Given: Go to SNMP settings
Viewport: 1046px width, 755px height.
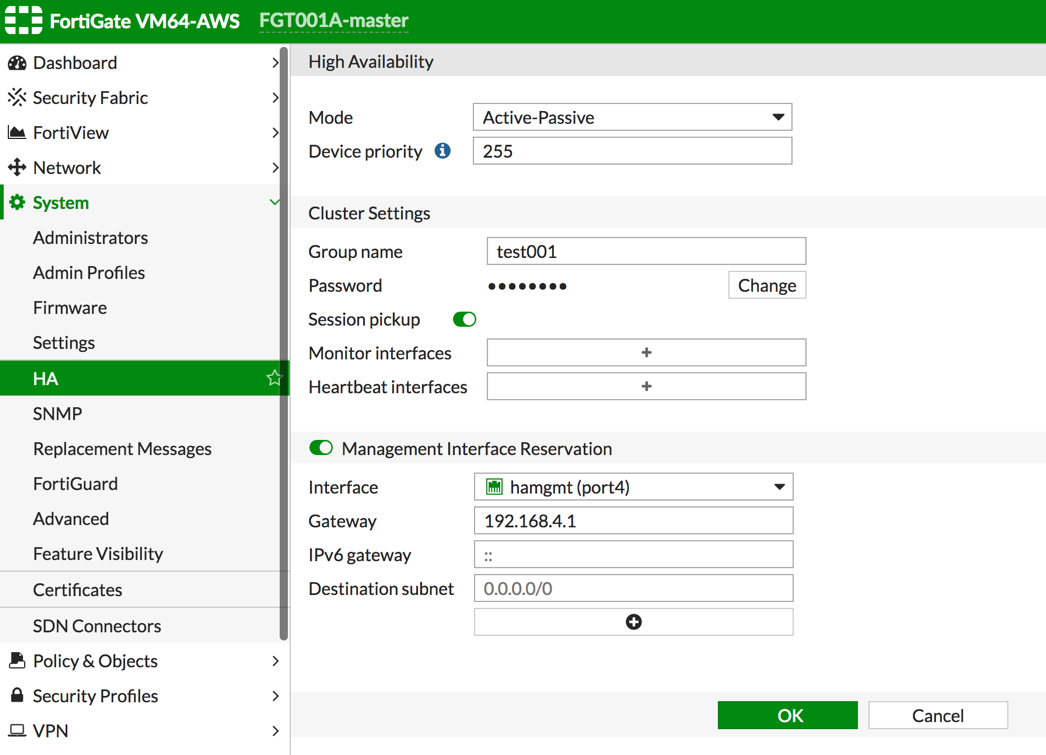Looking at the screenshot, I should 57,414.
